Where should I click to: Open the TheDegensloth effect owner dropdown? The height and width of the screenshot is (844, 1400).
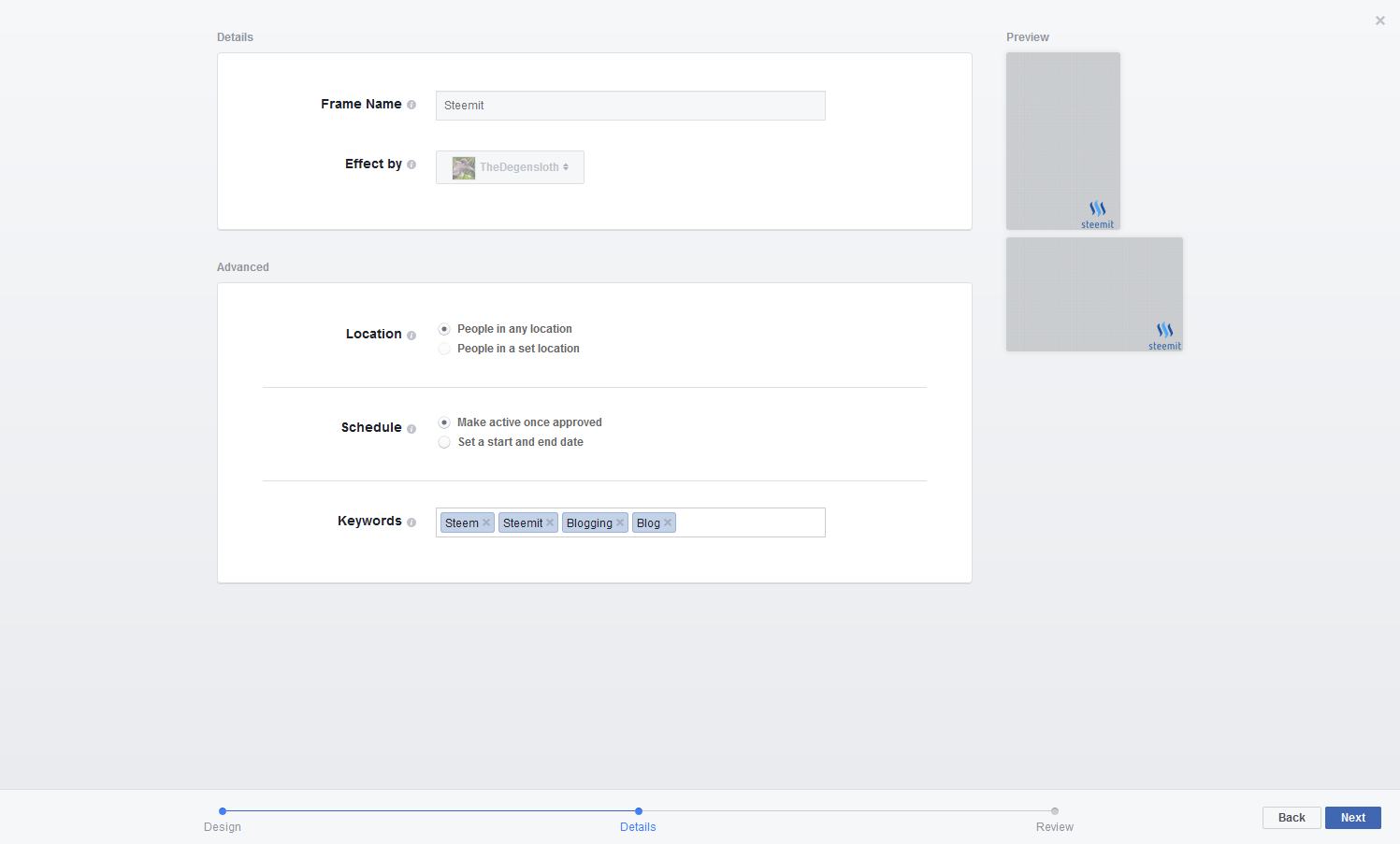coord(510,167)
